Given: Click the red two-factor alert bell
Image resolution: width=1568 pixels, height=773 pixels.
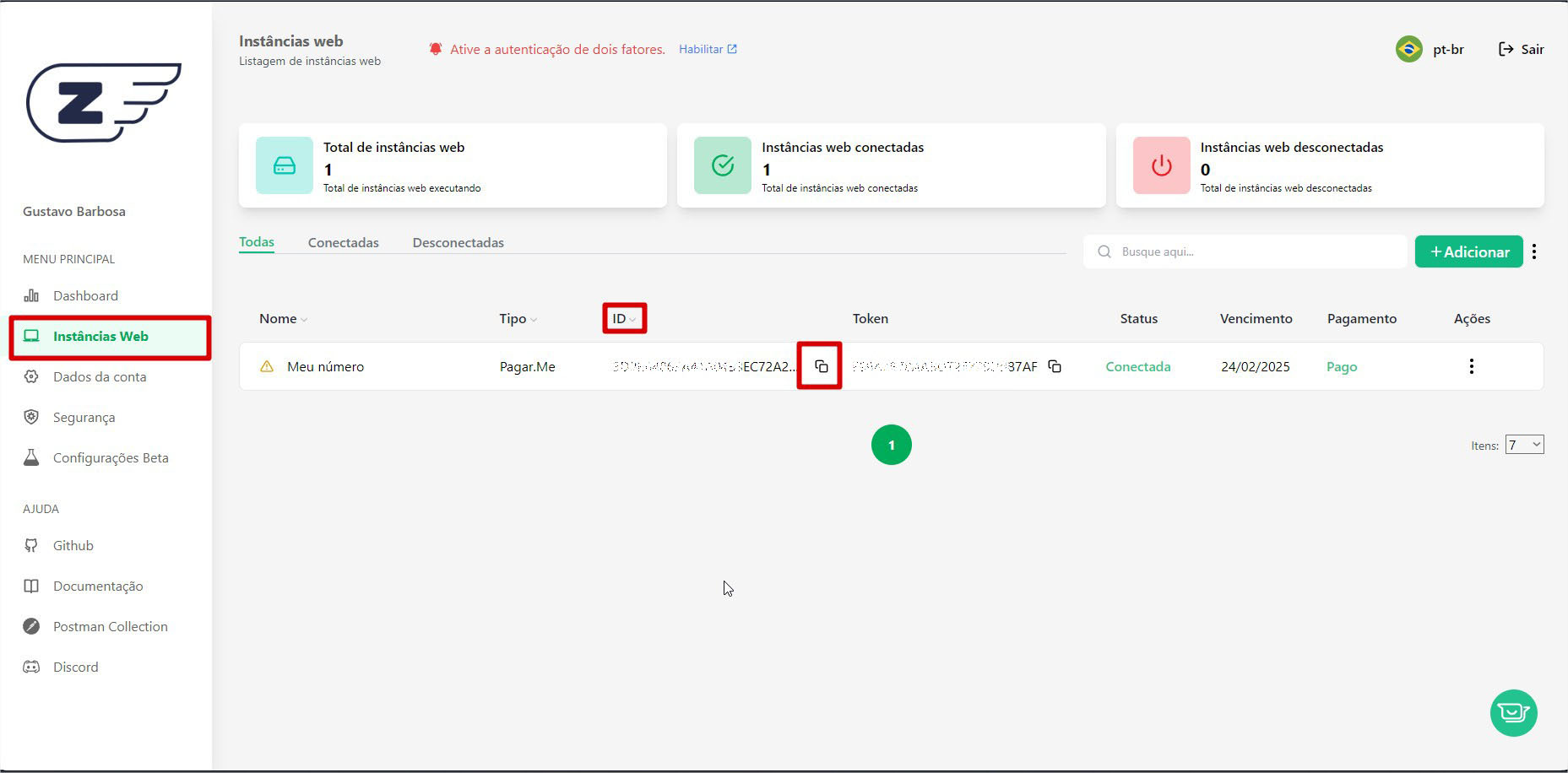Looking at the screenshot, I should tap(436, 49).
